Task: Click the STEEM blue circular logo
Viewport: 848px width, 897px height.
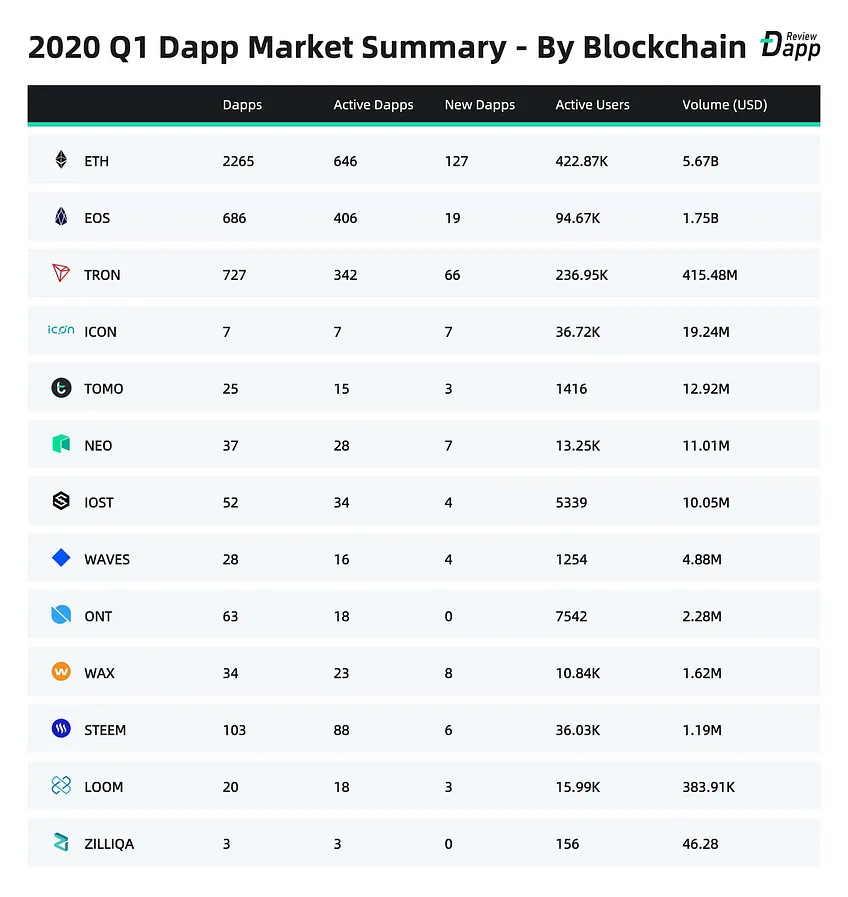Action: (61, 728)
